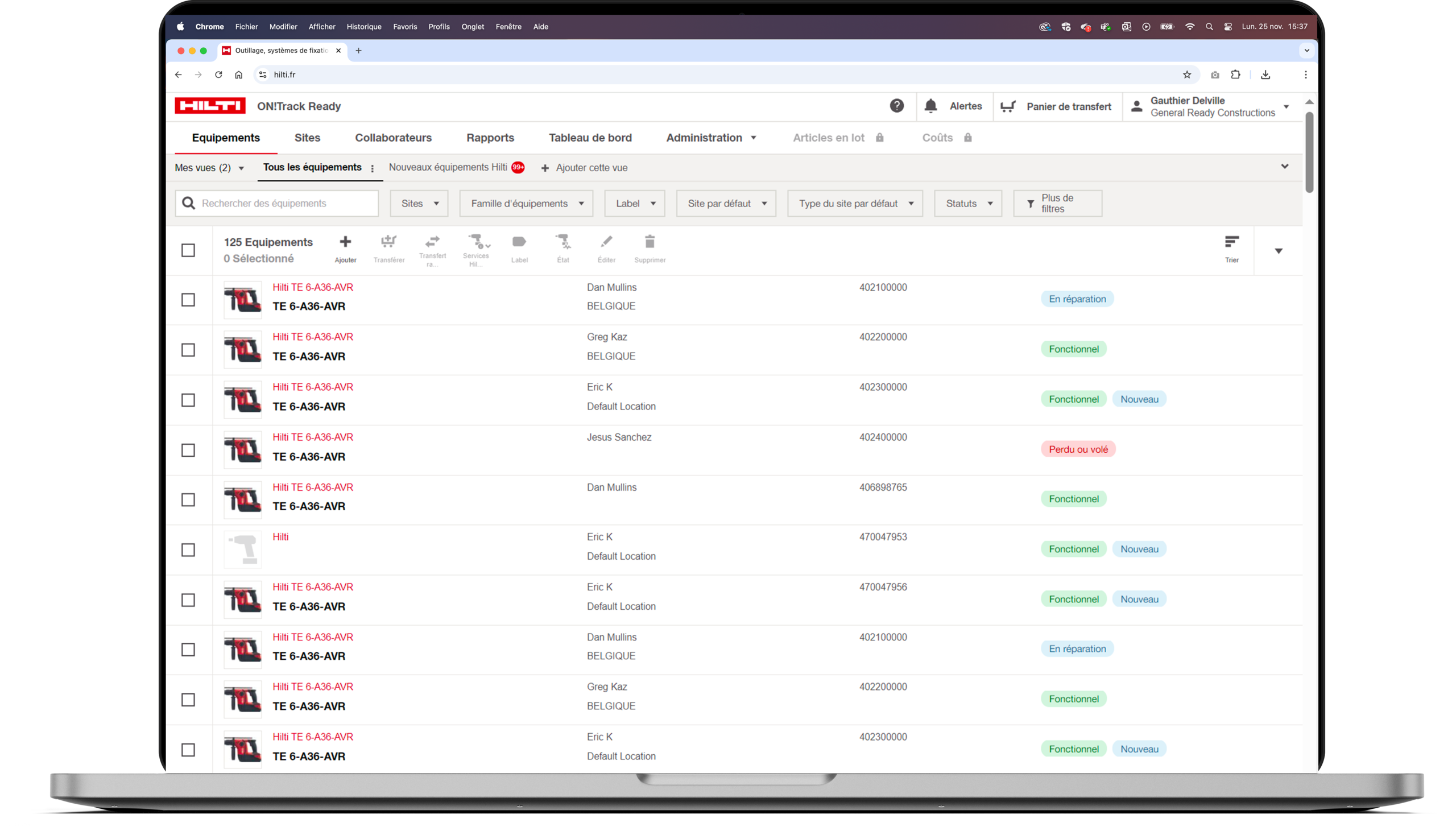Click Ajouter cette vue link
Image resolution: width=1456 pixels, height=835 pixels.
coord(584,168)
